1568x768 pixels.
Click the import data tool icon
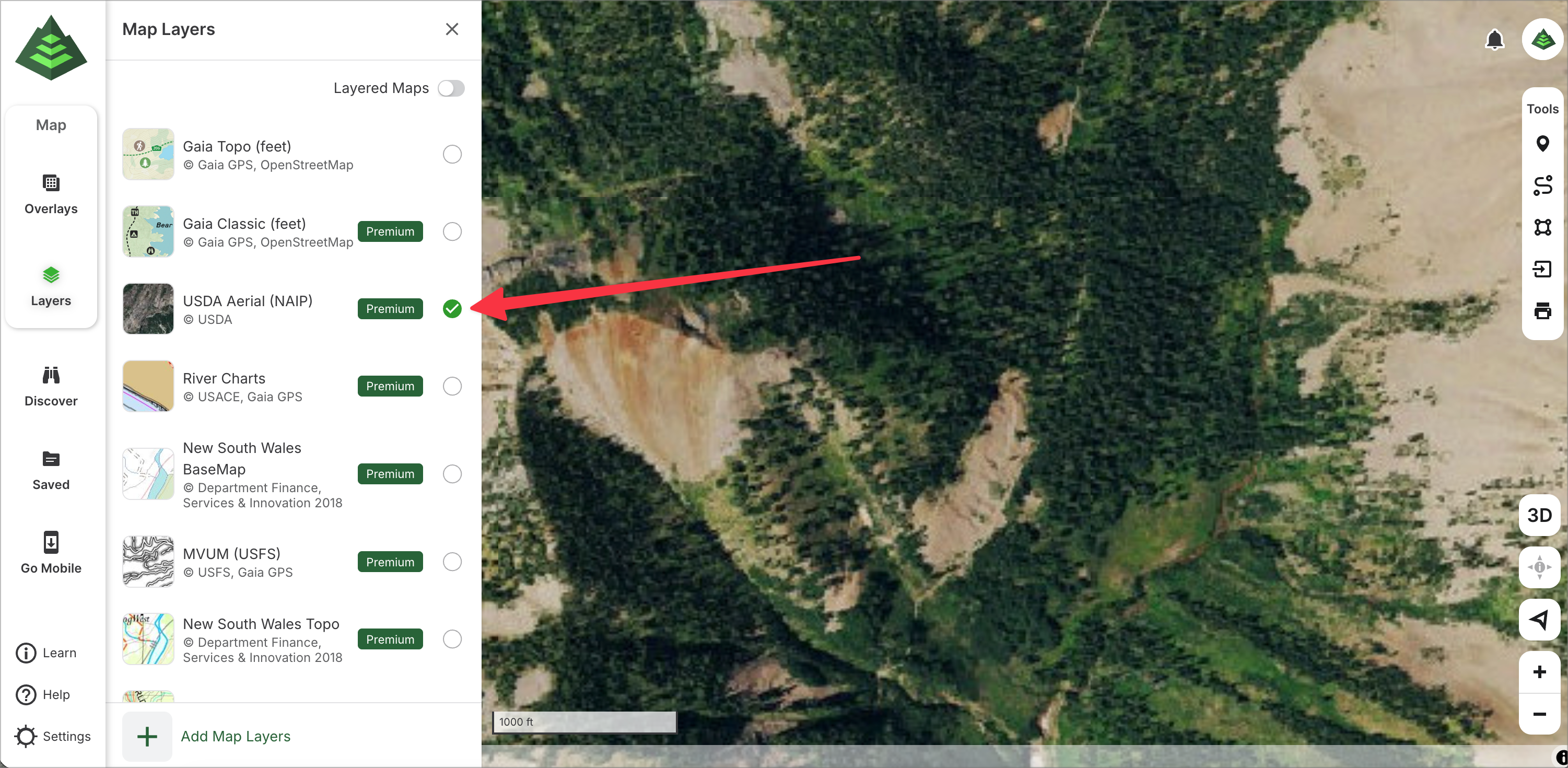1542,269
